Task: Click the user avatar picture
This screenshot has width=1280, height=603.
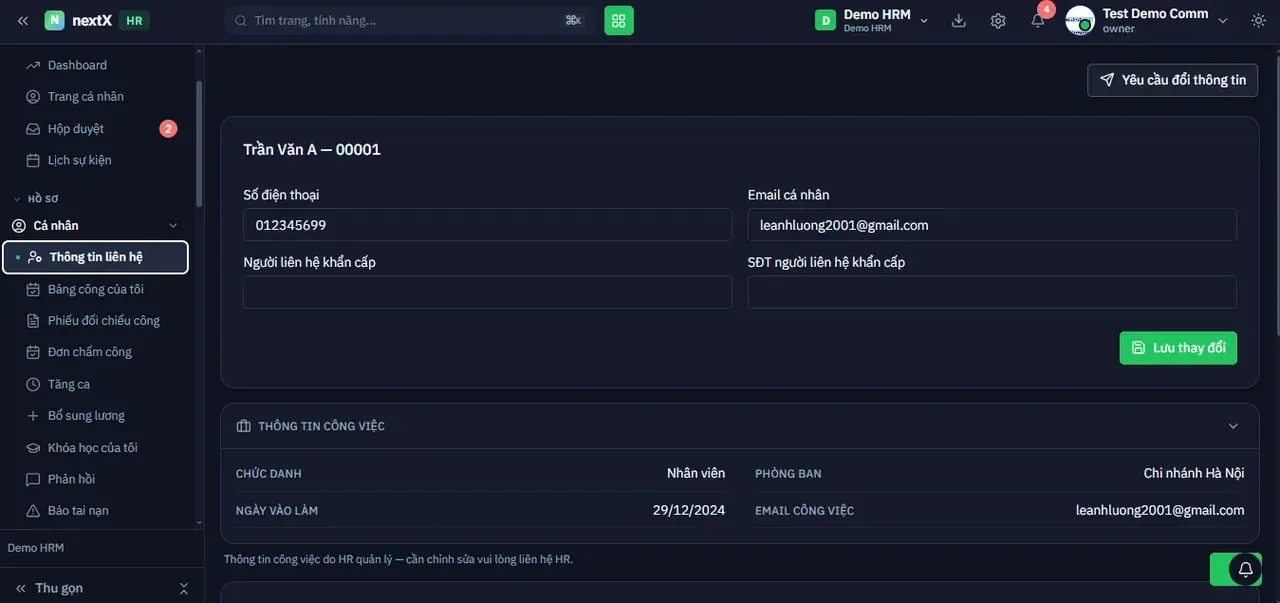Action: click(1080, 20)
